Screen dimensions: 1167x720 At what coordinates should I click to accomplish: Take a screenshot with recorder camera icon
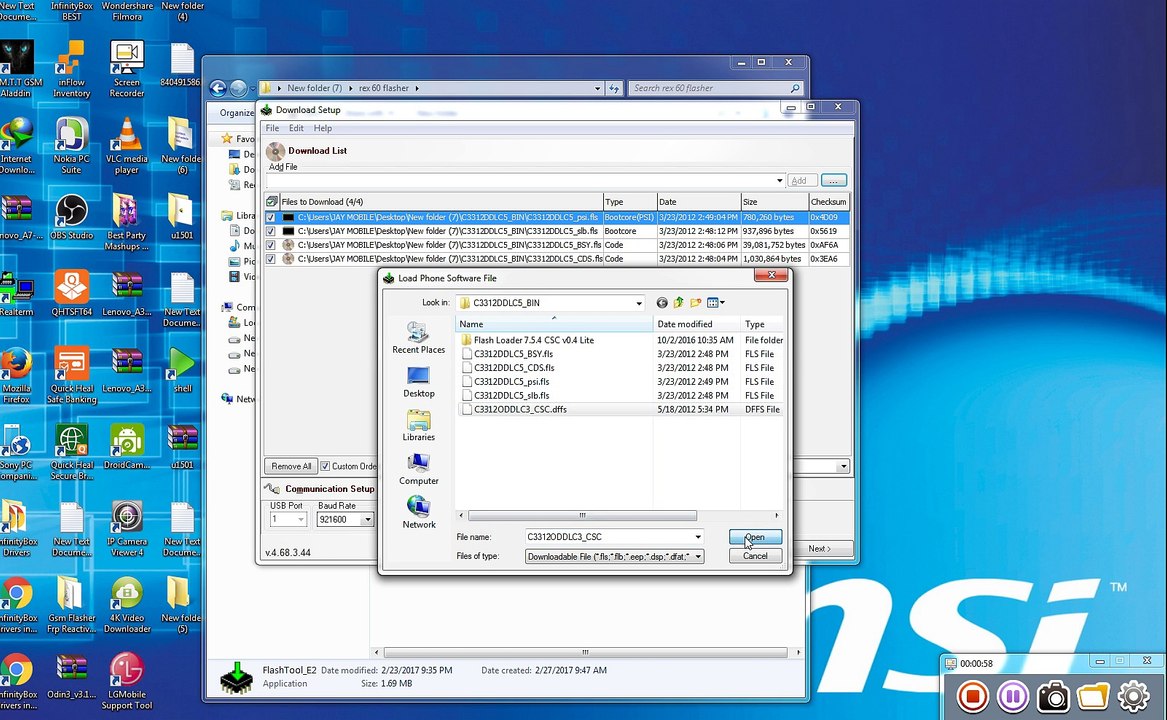pos(1053,697)
